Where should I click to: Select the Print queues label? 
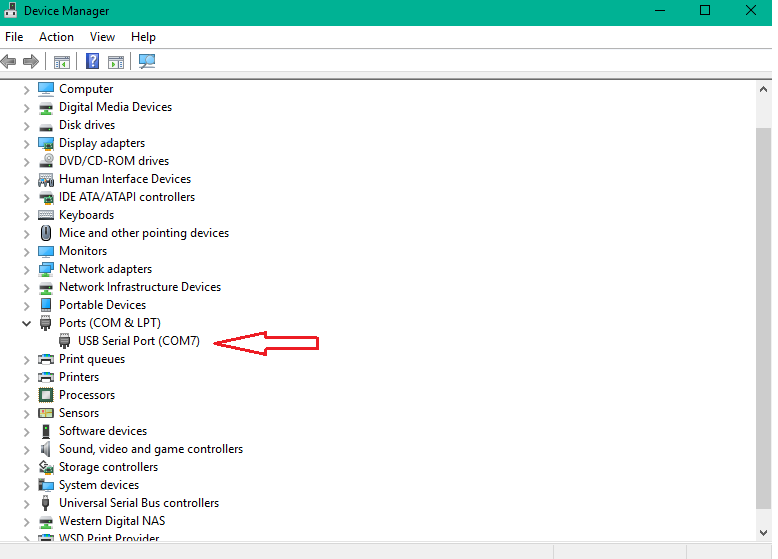(x=92, y=359)
